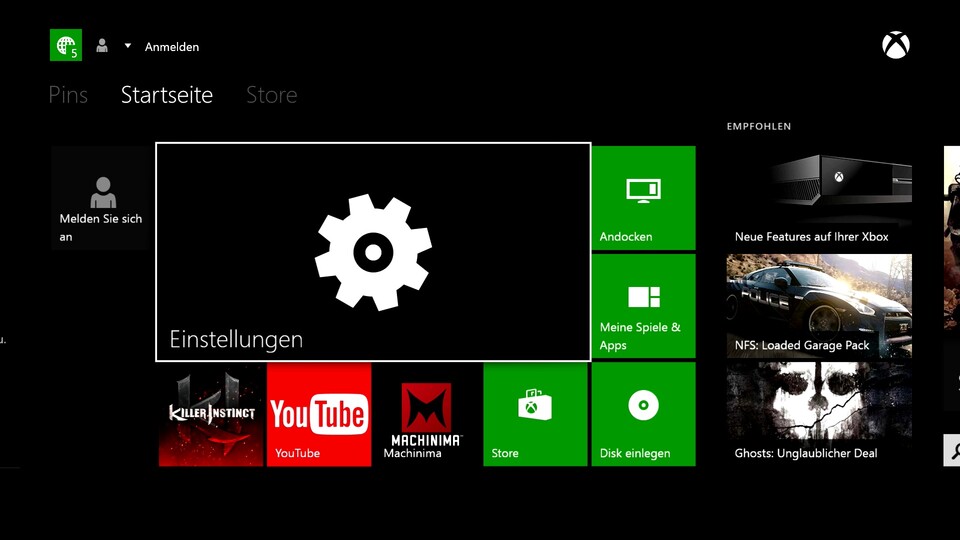This screenshot has width=960, height=540.
Task: Click the Xbox logo in the corner
Action: pos(895,45)
